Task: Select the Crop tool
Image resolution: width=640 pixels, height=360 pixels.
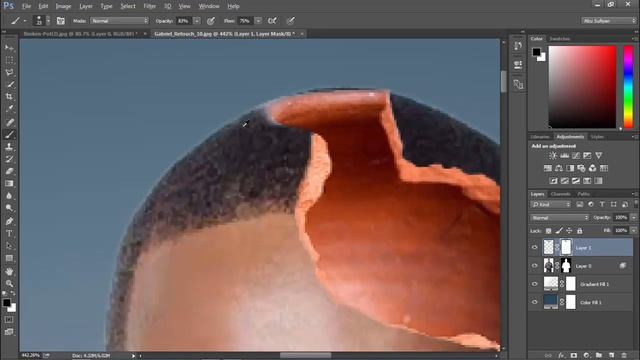Action: click(9, 97)
